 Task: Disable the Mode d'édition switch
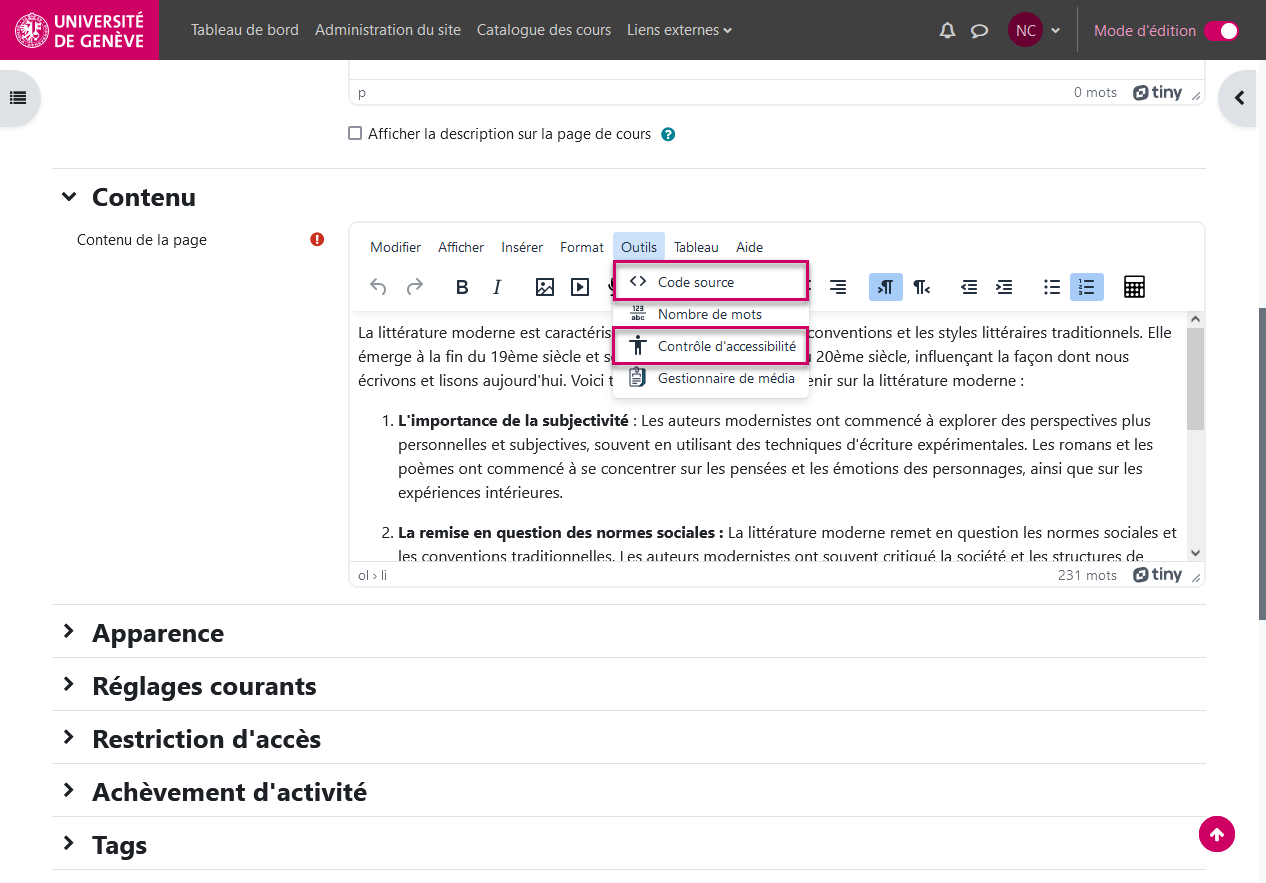coord(1221,31)
